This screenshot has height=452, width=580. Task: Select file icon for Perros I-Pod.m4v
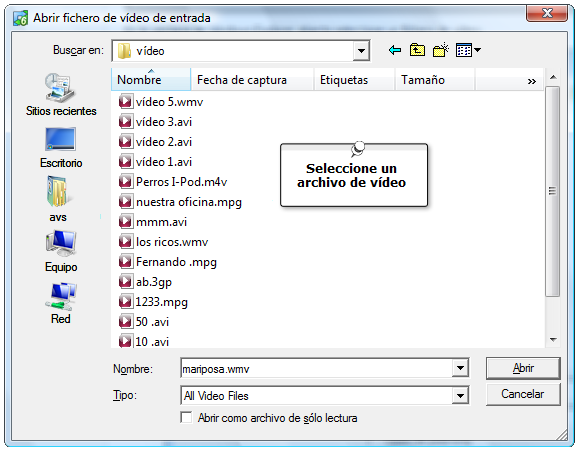coord(125,181)
